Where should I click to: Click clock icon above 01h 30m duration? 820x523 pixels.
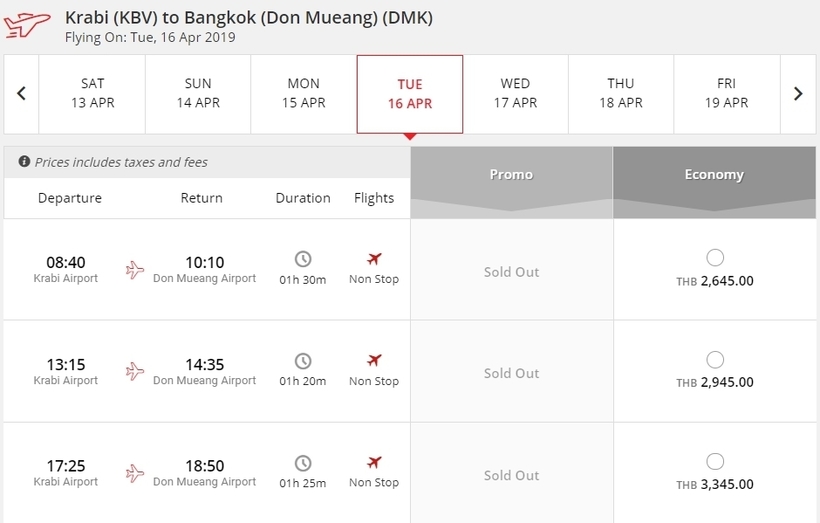point(303,259)
